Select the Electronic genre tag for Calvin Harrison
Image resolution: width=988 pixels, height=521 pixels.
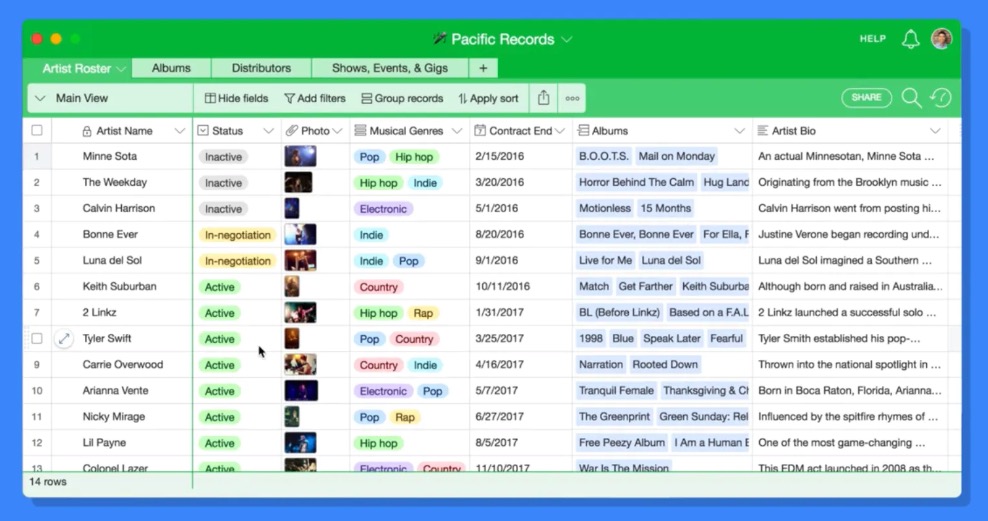point(383,209)
